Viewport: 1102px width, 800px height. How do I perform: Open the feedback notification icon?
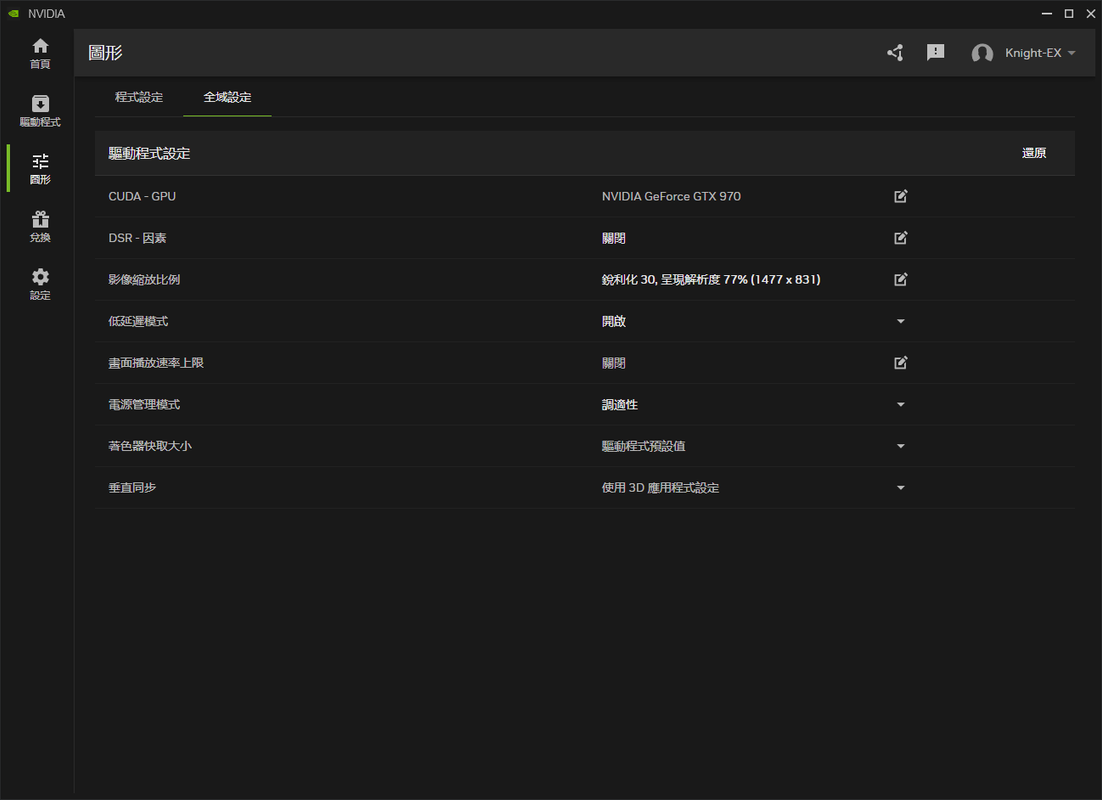935,53
